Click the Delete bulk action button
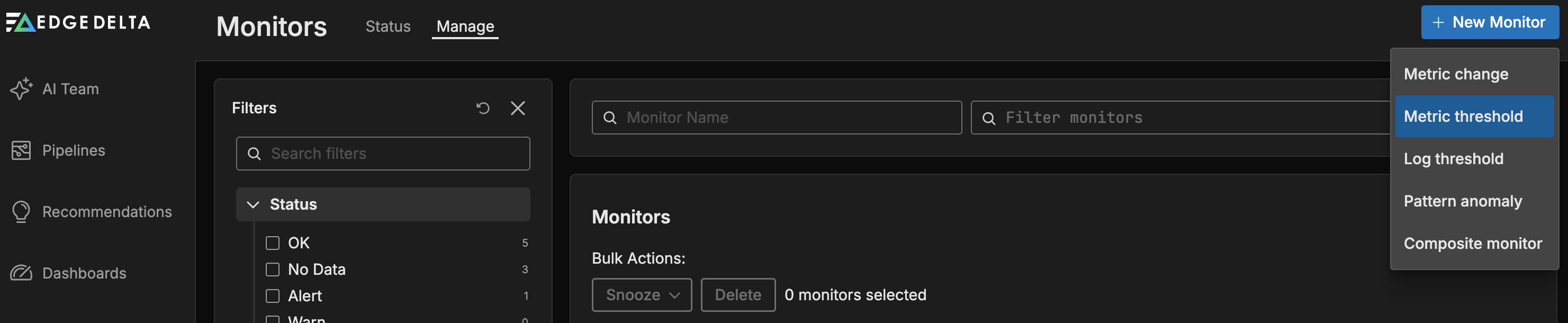Screen dimensions: 1568x323 738,295
